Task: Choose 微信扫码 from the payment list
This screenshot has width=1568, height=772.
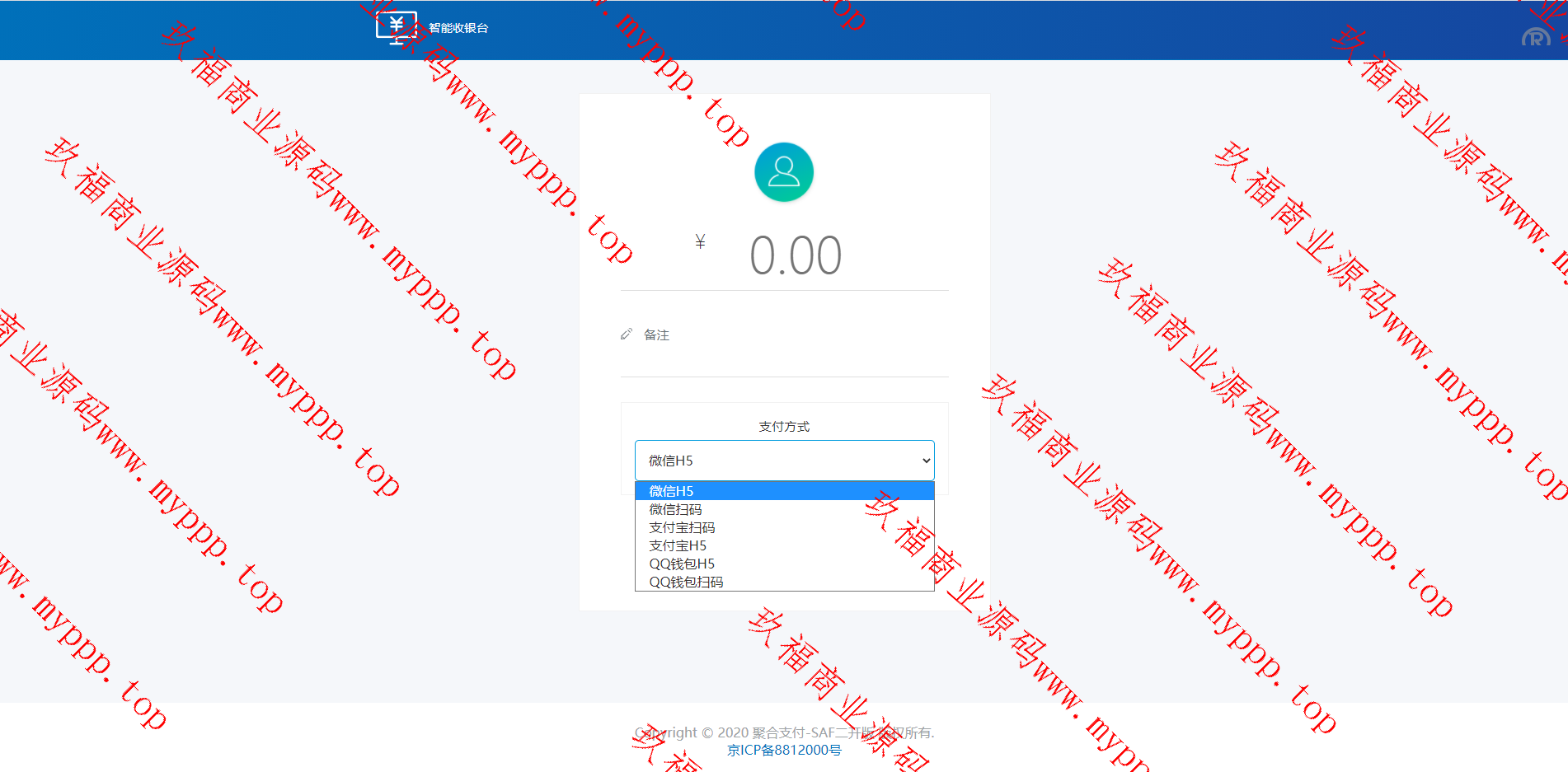Action: pos(676,509)
